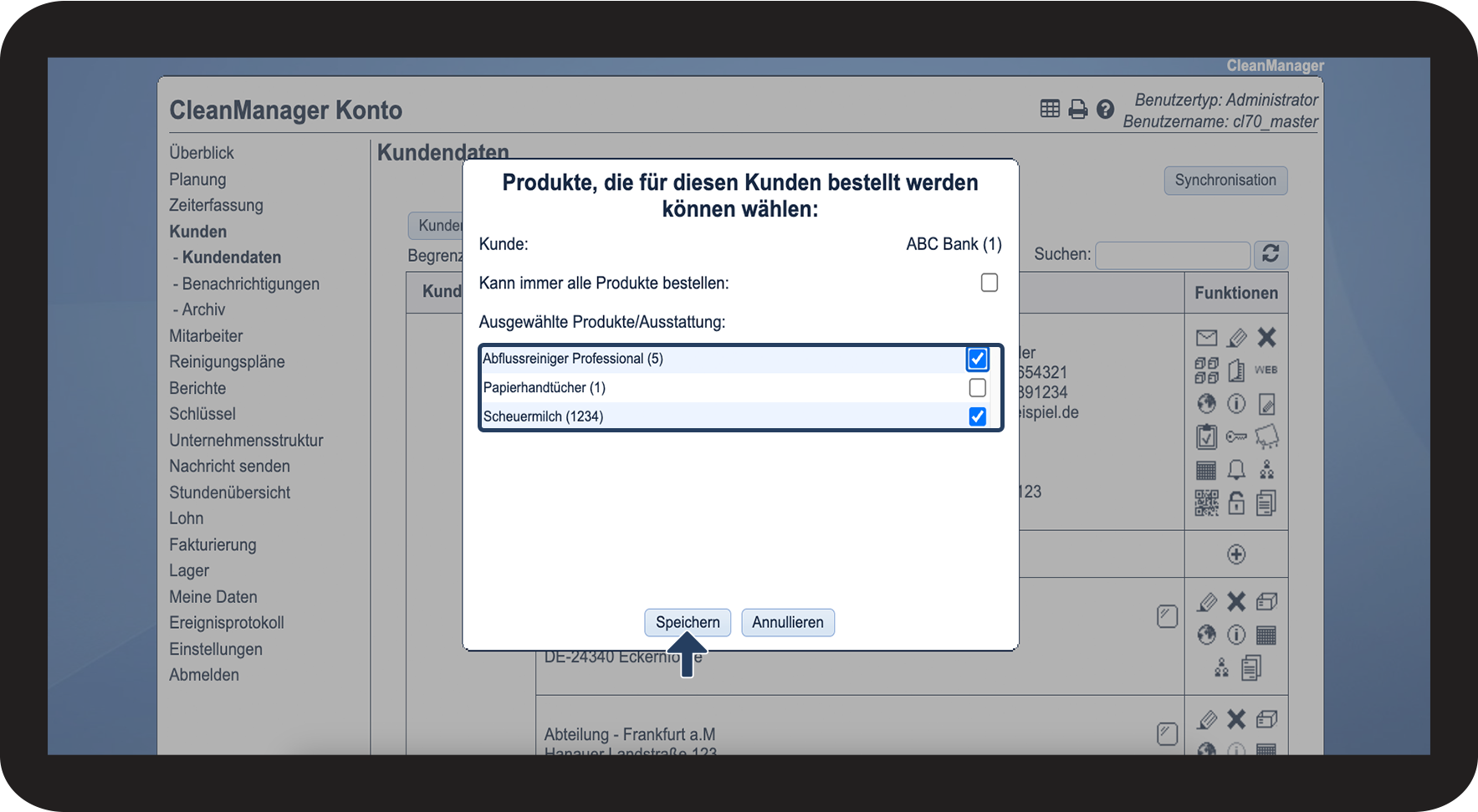1478x812 pixels.
Task: Click Abmelden to log out
Action: click(204, 675)
